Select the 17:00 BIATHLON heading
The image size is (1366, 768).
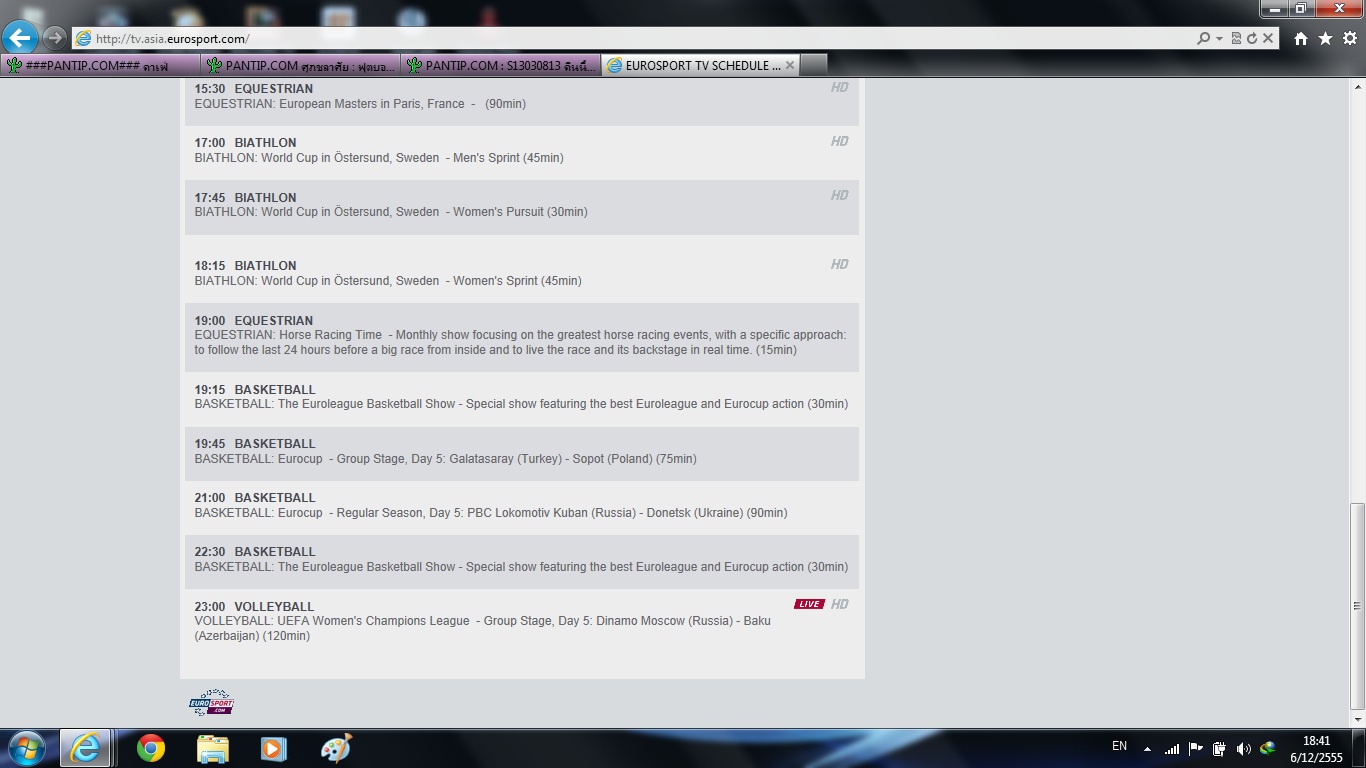point(245,143)
